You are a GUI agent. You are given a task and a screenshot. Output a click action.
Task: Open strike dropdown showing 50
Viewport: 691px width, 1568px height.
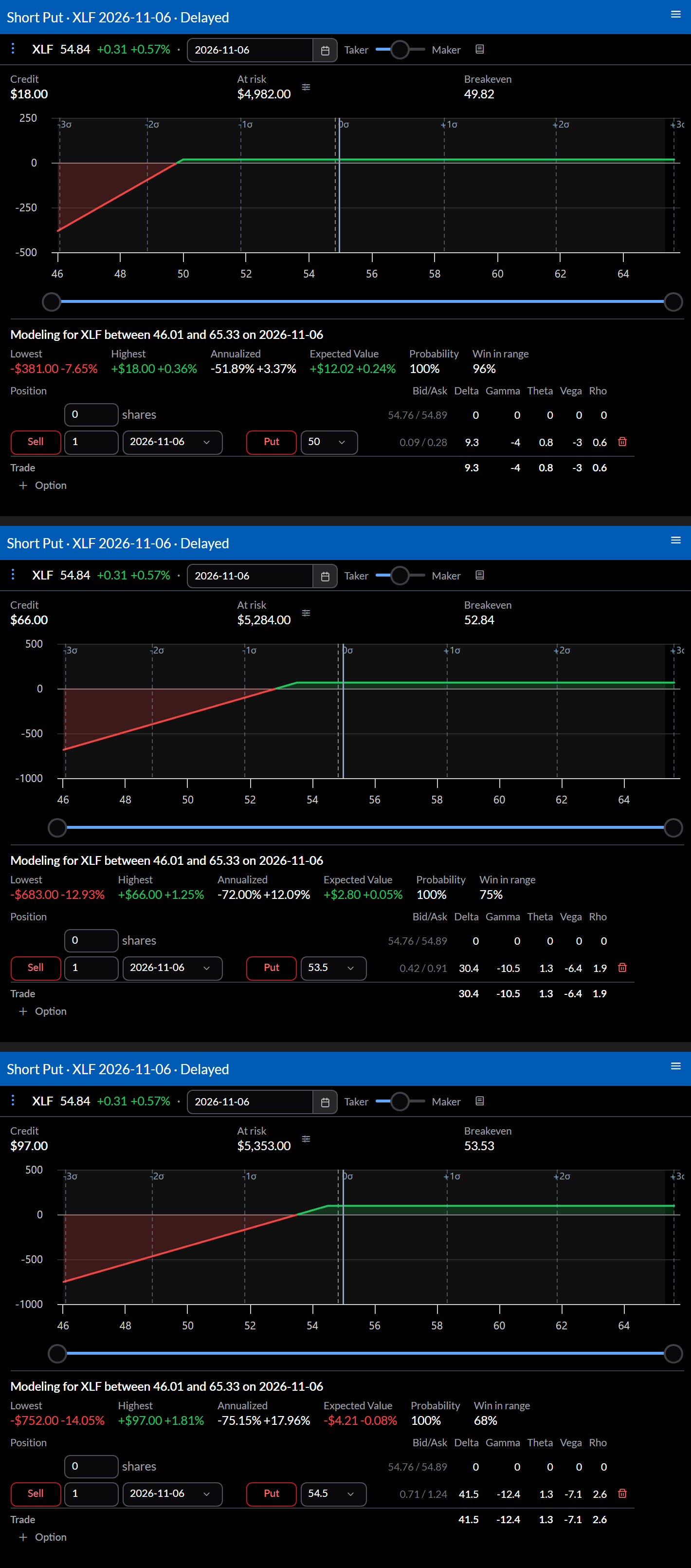click(x=329, y=443)
